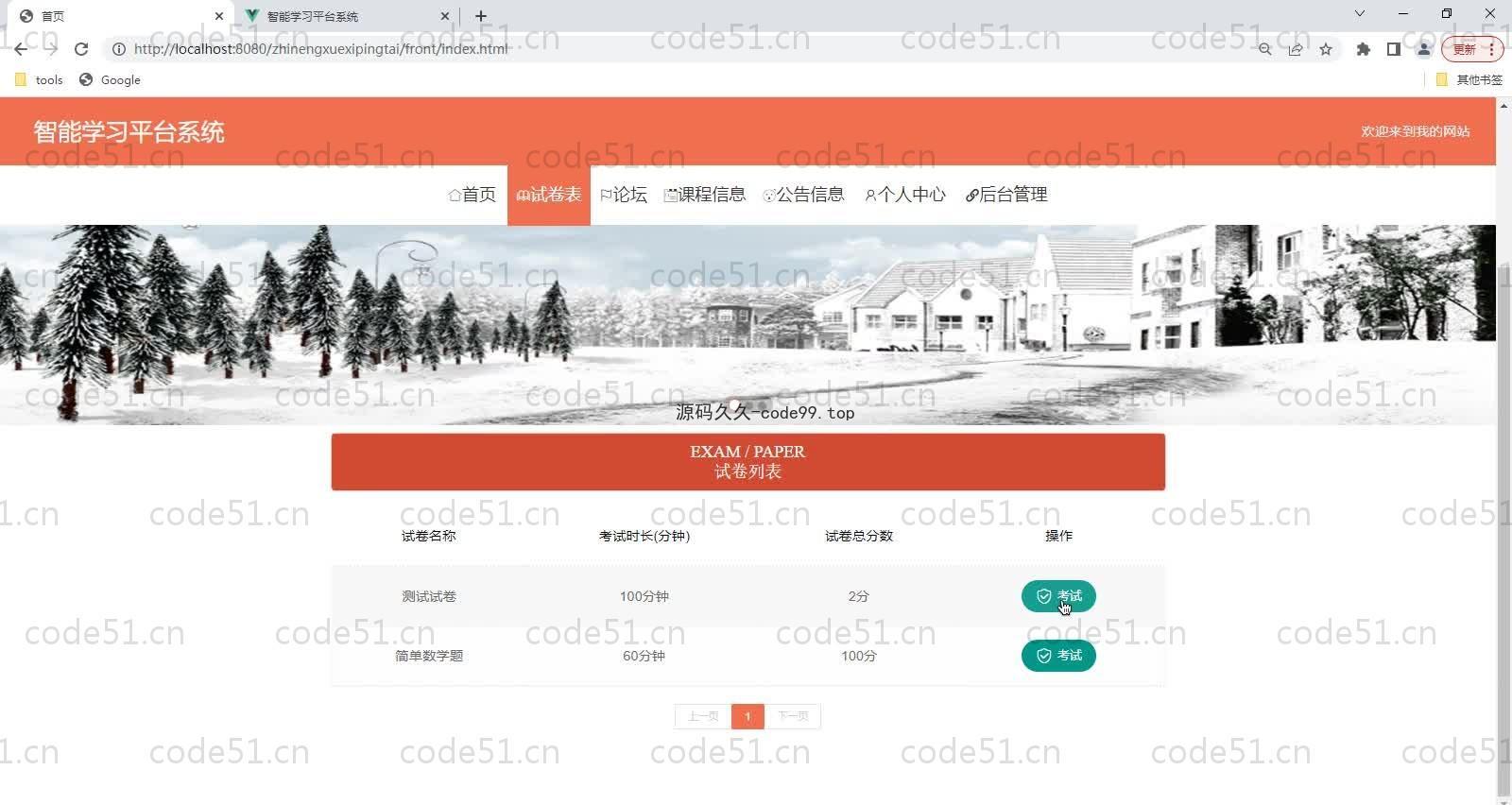Screen dimensions: 1512x805
Task: Click the site info icon in address bar
Action: 119,49
